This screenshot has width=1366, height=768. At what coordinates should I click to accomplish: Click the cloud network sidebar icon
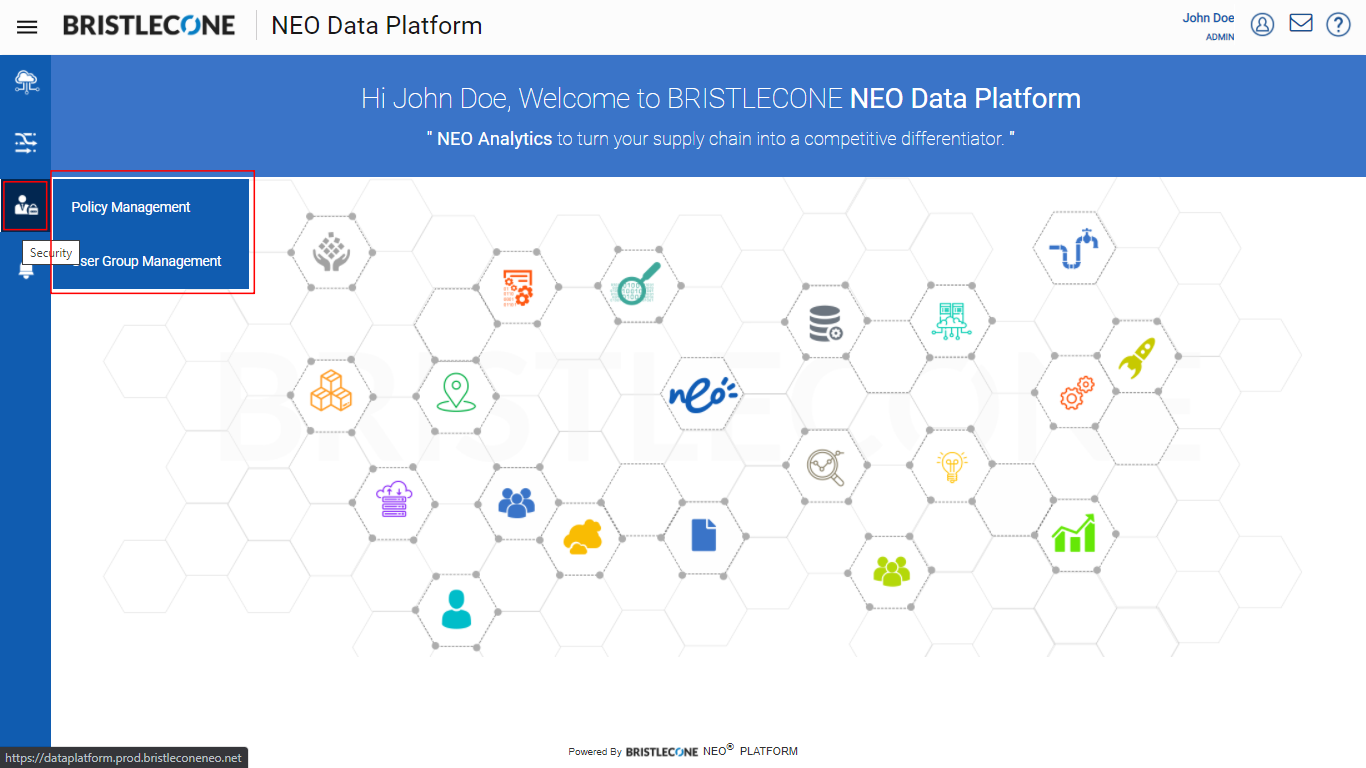26,82
